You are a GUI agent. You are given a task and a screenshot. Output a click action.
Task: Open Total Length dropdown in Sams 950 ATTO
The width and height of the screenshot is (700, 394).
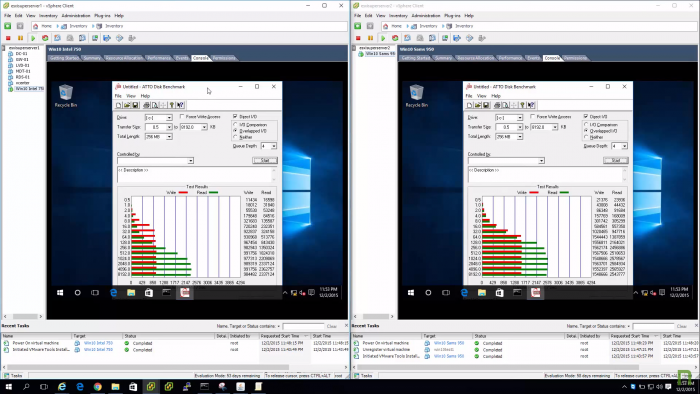click(520, 137)
